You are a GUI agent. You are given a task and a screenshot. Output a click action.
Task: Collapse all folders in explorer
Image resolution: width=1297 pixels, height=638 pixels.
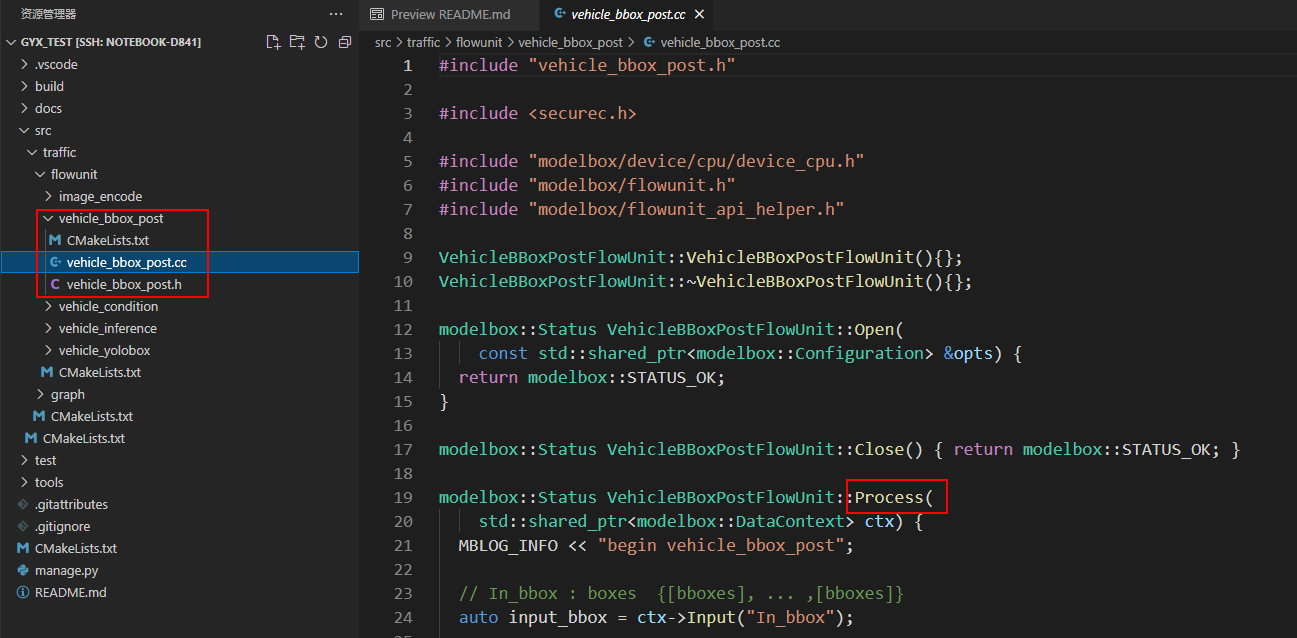pyautogui.click(x=345, y=42)
